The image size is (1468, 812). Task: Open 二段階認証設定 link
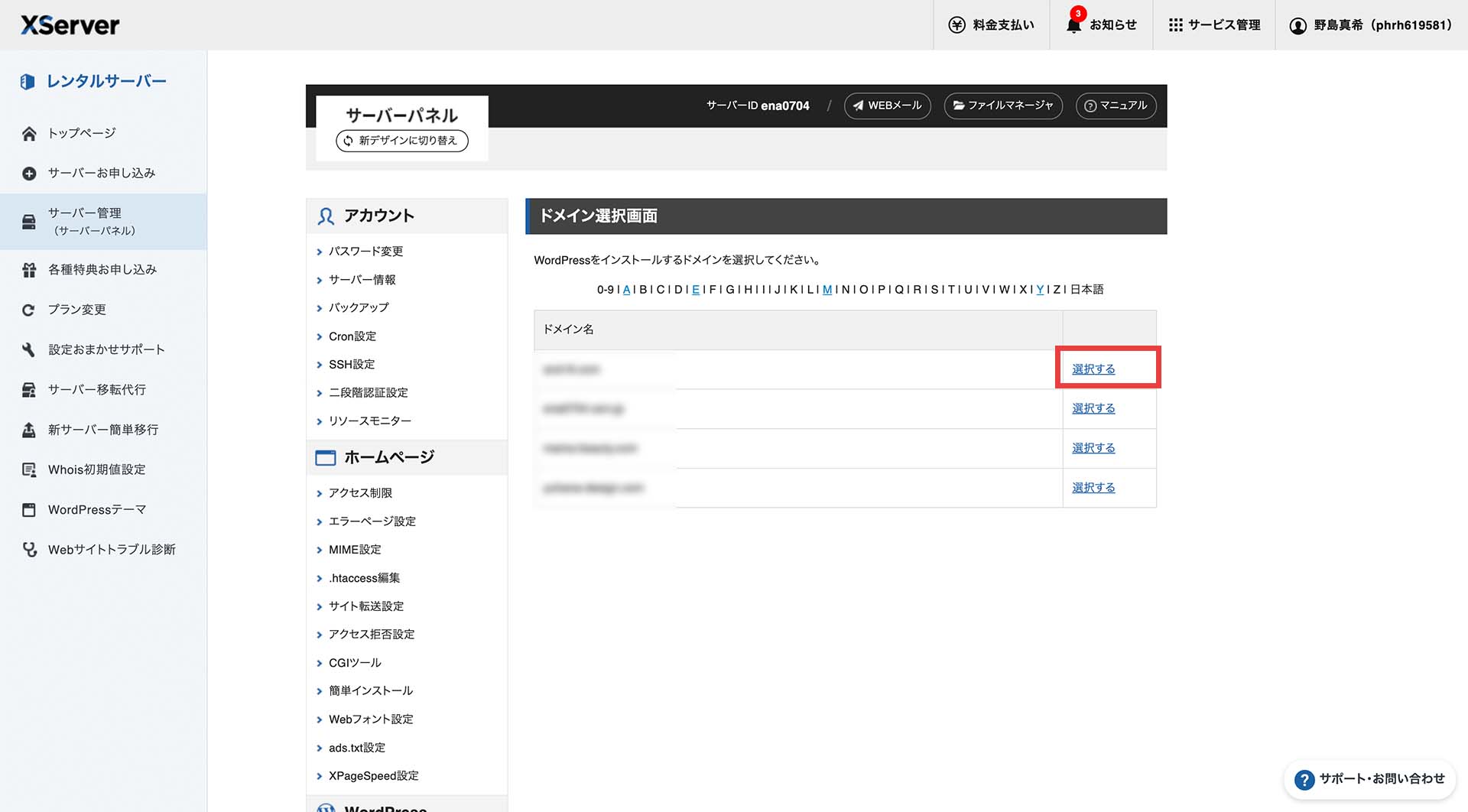369,393
